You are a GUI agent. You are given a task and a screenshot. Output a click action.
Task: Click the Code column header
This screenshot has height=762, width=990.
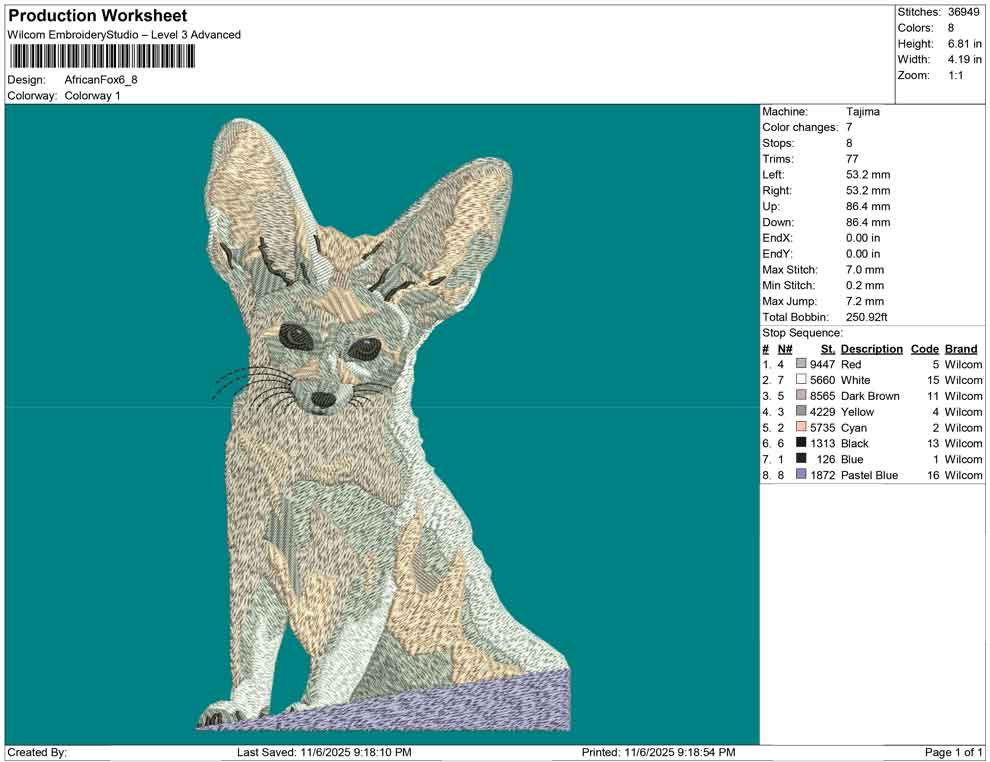[925, 348]
